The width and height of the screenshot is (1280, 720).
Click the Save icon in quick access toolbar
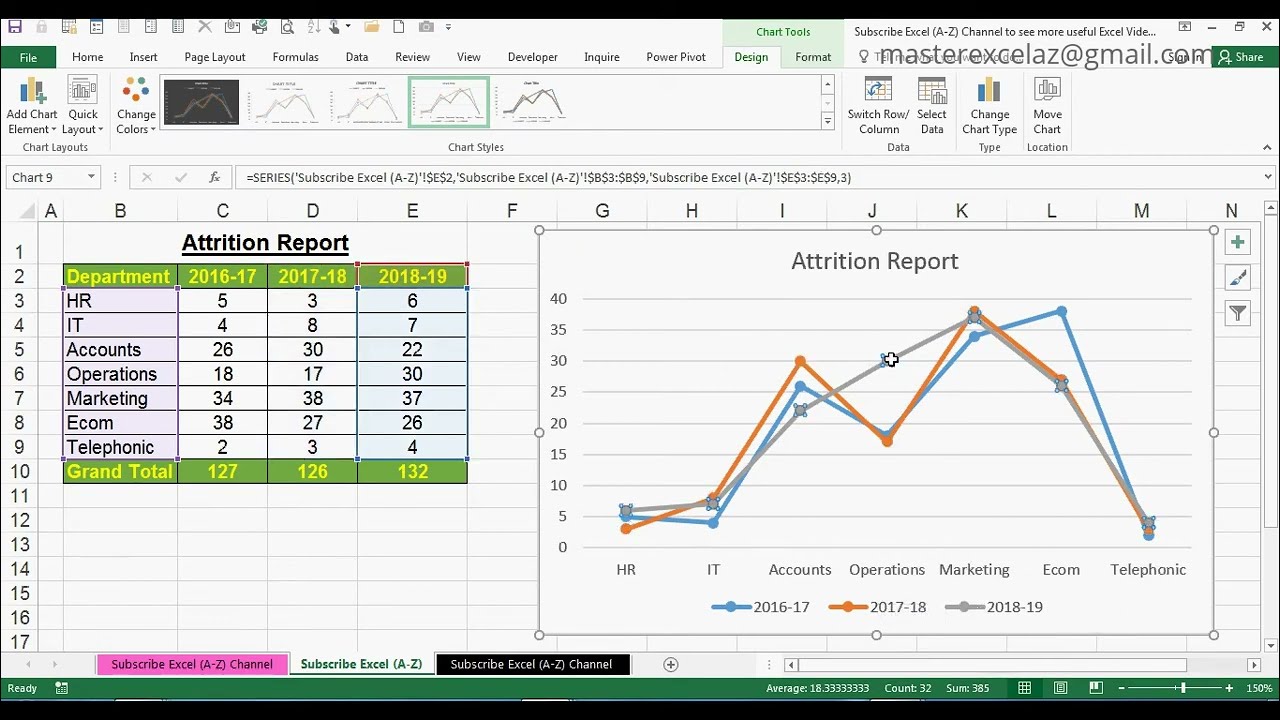[15, 27]
